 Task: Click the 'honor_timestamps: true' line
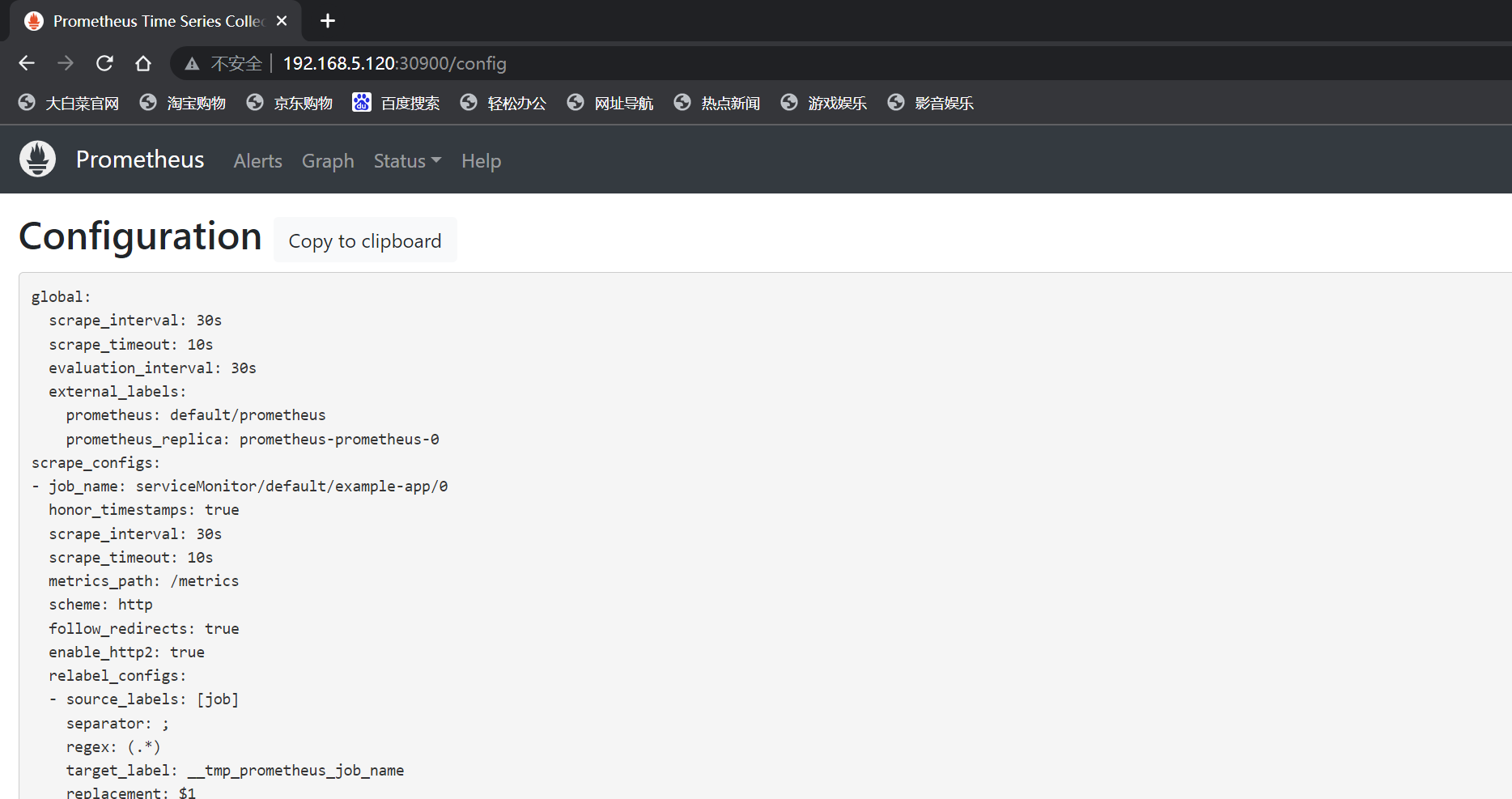(144, 510)
